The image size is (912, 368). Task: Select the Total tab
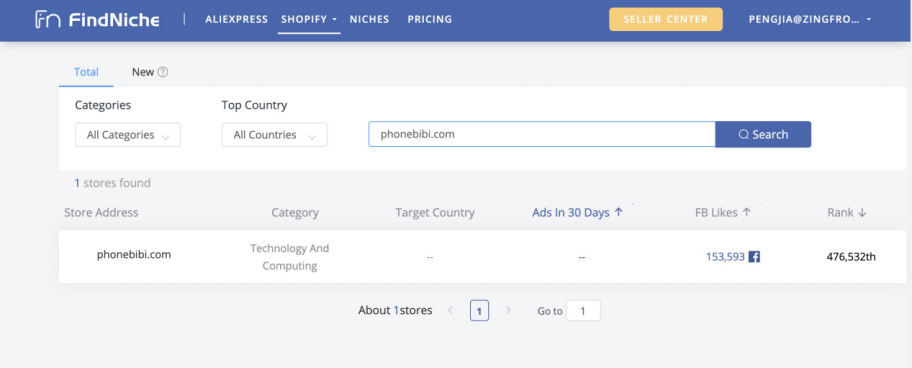86,72
